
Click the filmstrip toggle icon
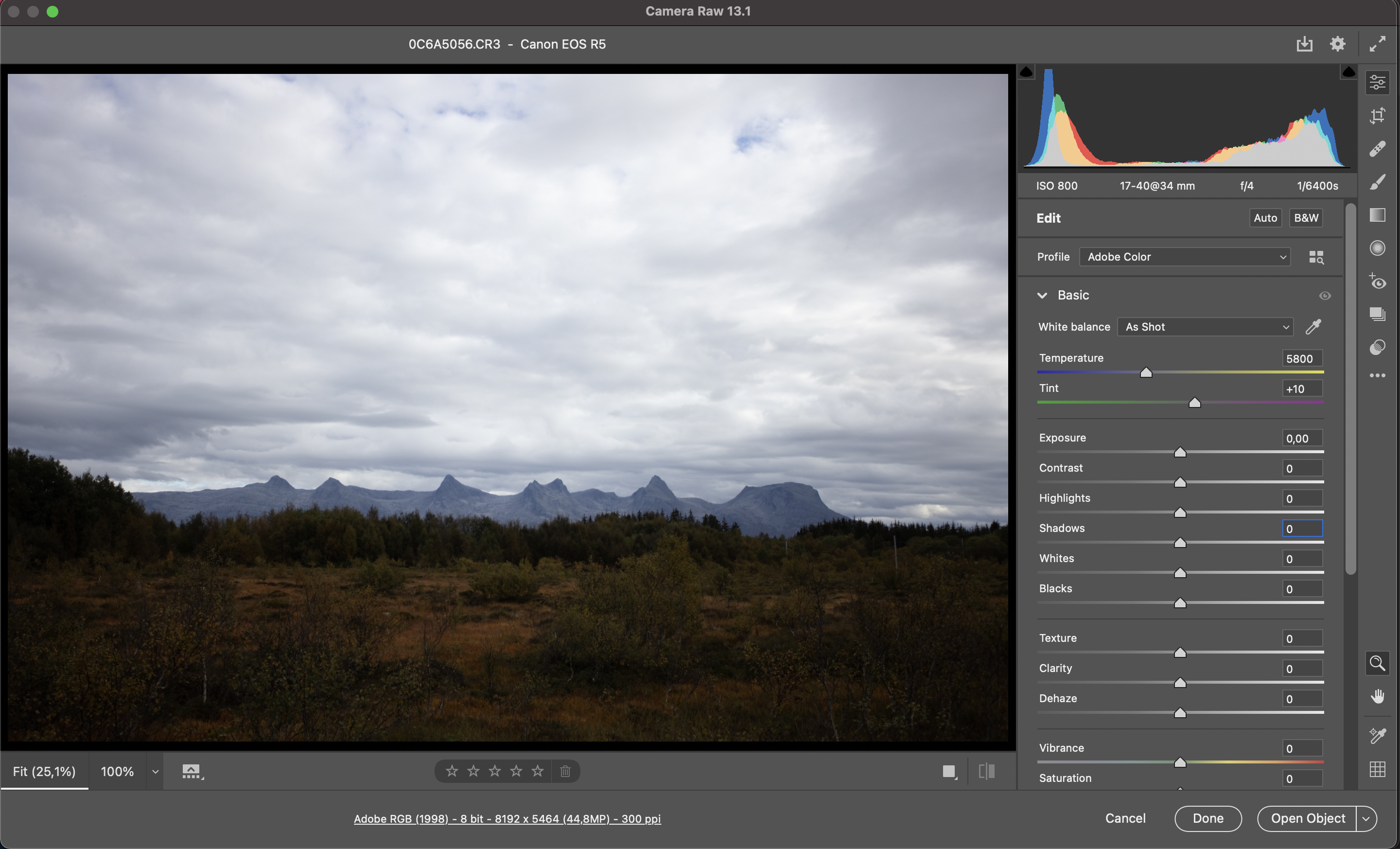pyautogui.click(x=192, y=772)
